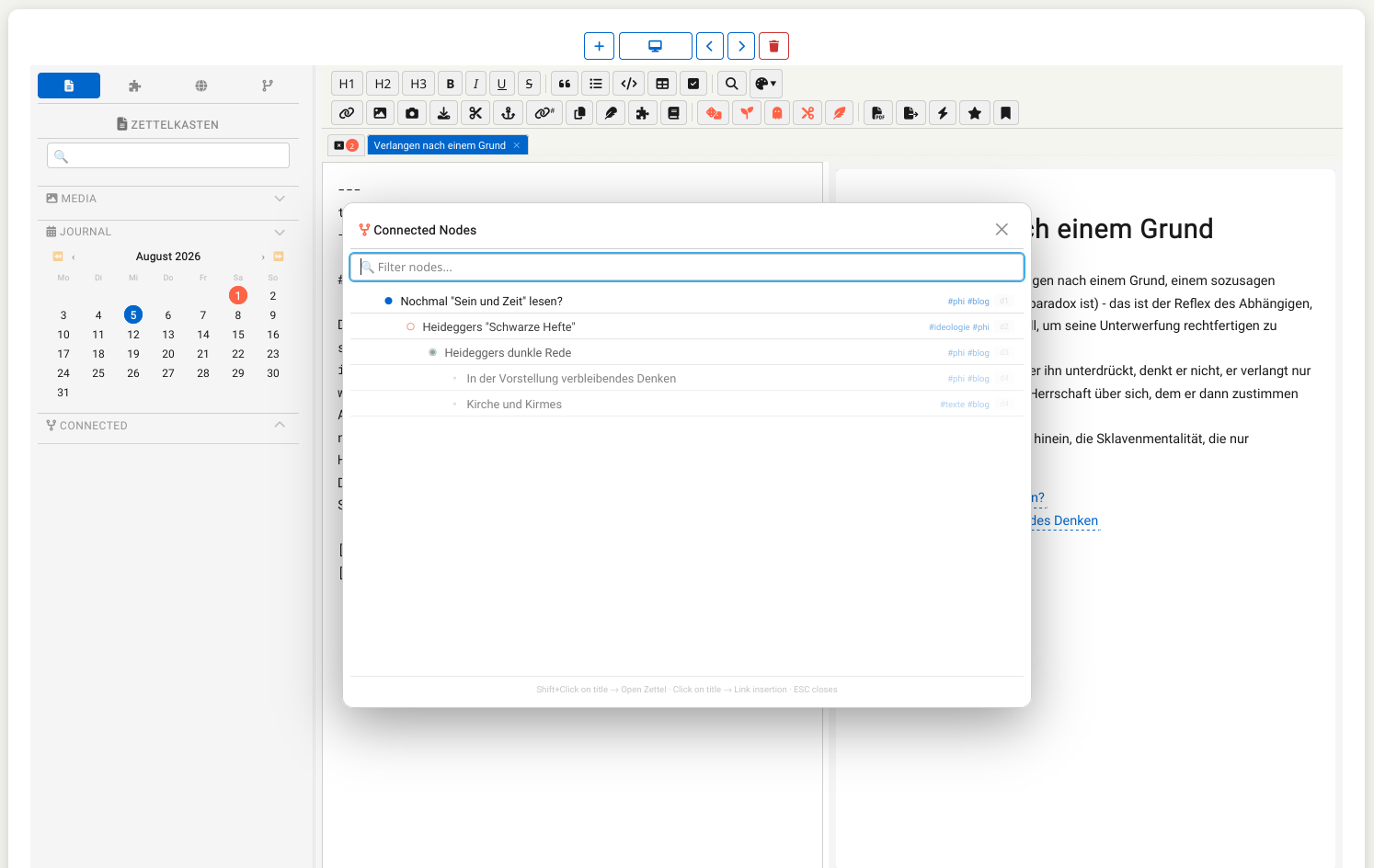The image size is (1374, 868).
Task: Click the bookmark icon
Action: [x=1006, y=113]
